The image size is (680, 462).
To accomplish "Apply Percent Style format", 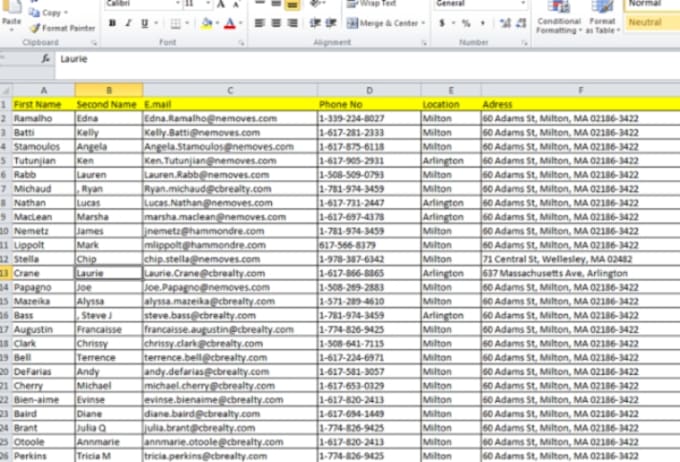I will 466,23.
